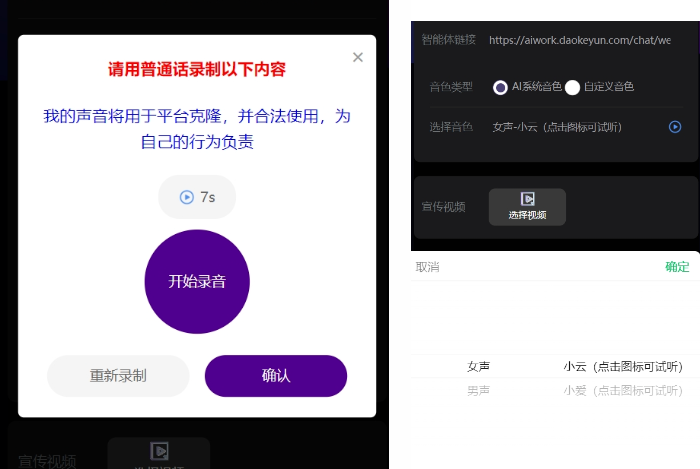The width and height of the screenshot is (700, 469).
Task: Click the red 请用普通话录制以下内容 heading
Action: point(197,70)
